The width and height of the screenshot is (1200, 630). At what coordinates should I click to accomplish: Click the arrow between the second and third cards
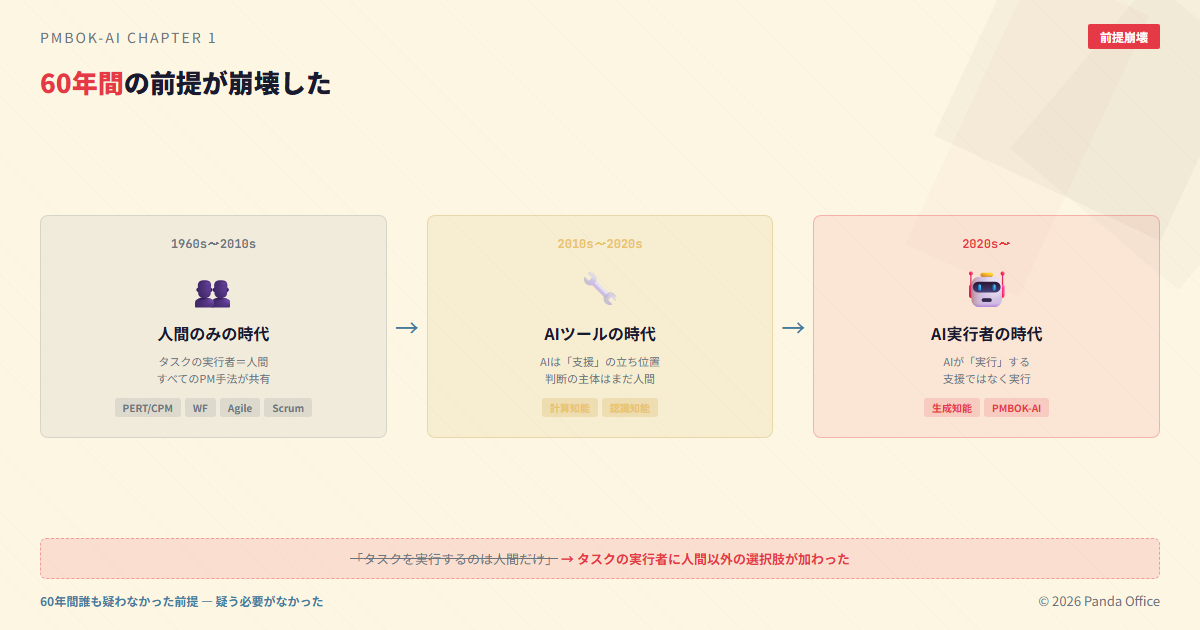pos(793,328)
